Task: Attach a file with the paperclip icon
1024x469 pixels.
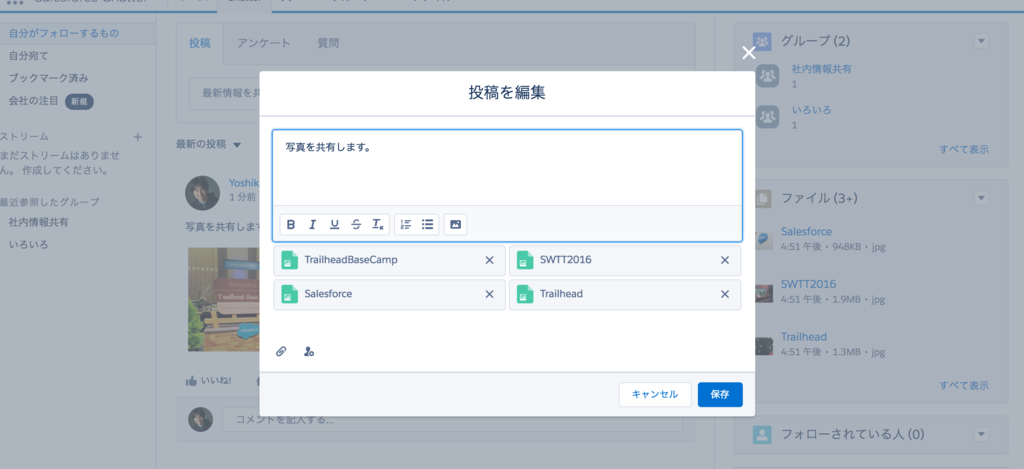Action: tap(281, 351)
